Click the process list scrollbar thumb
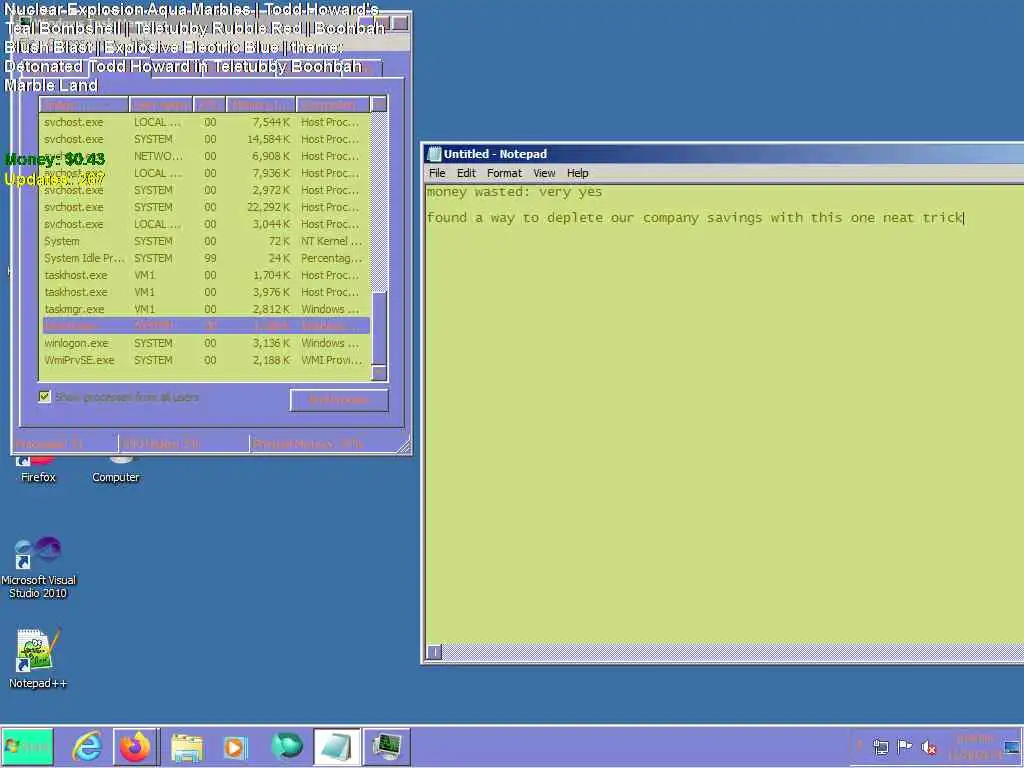 (x=379, y=327)
